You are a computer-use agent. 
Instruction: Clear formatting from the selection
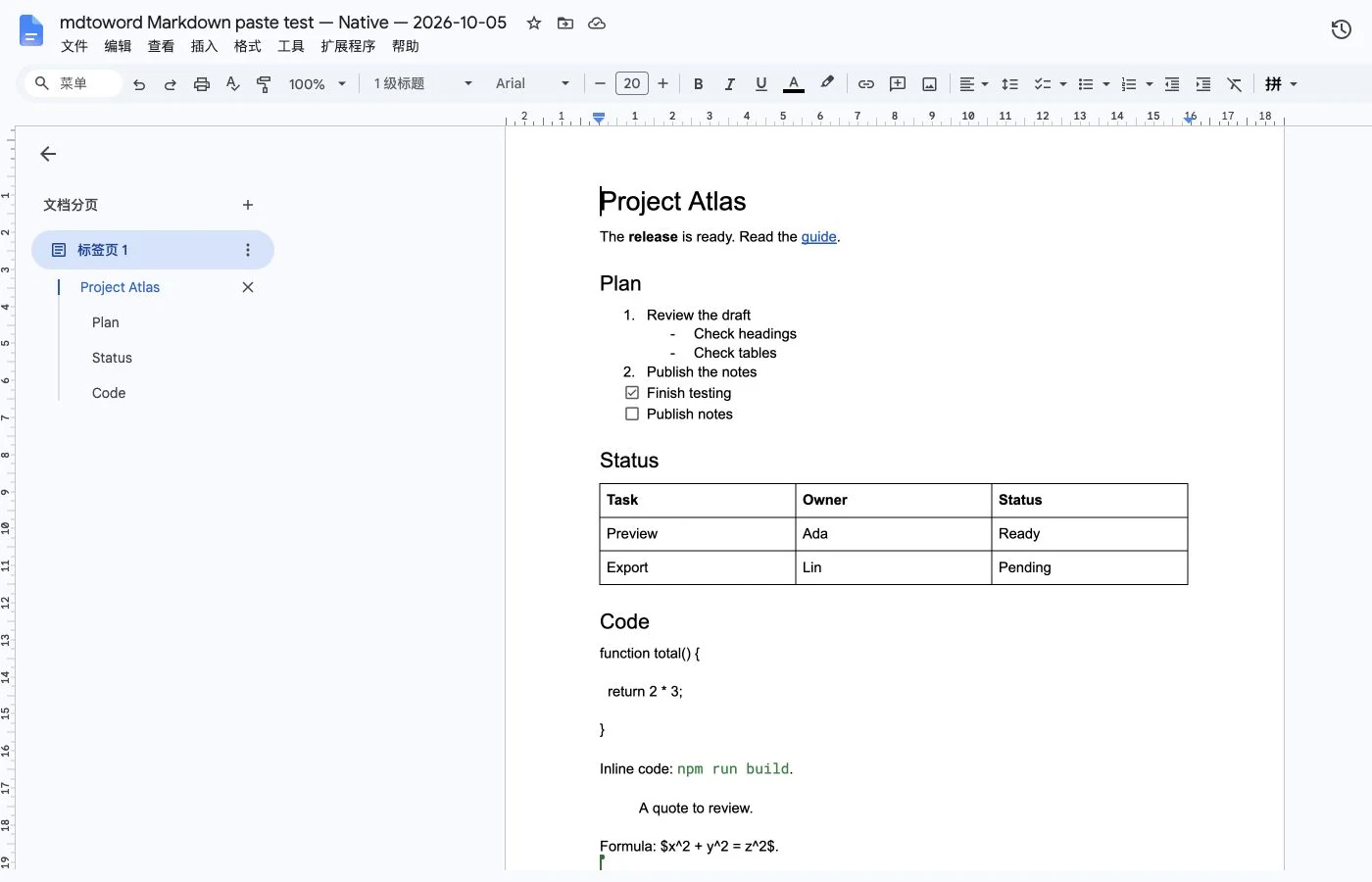click(1235, 84)
